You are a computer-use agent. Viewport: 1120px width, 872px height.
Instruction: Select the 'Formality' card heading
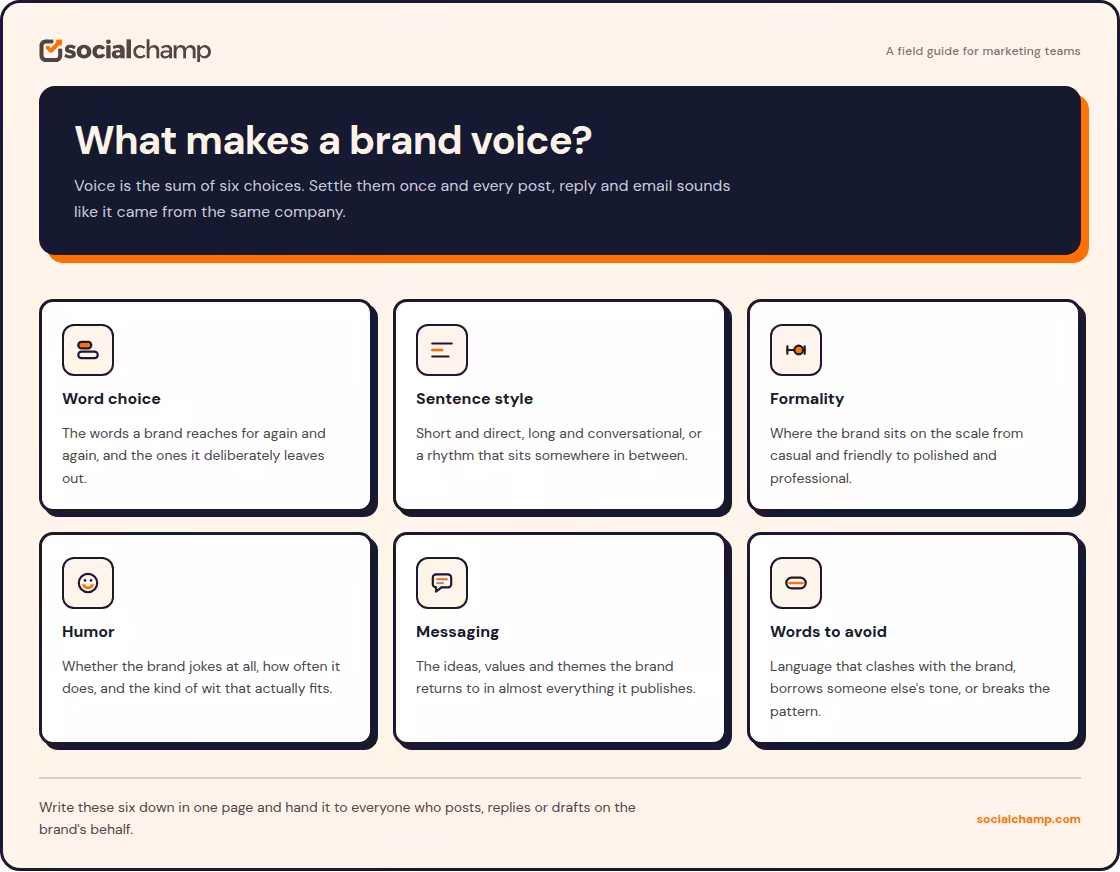point(807,399)
